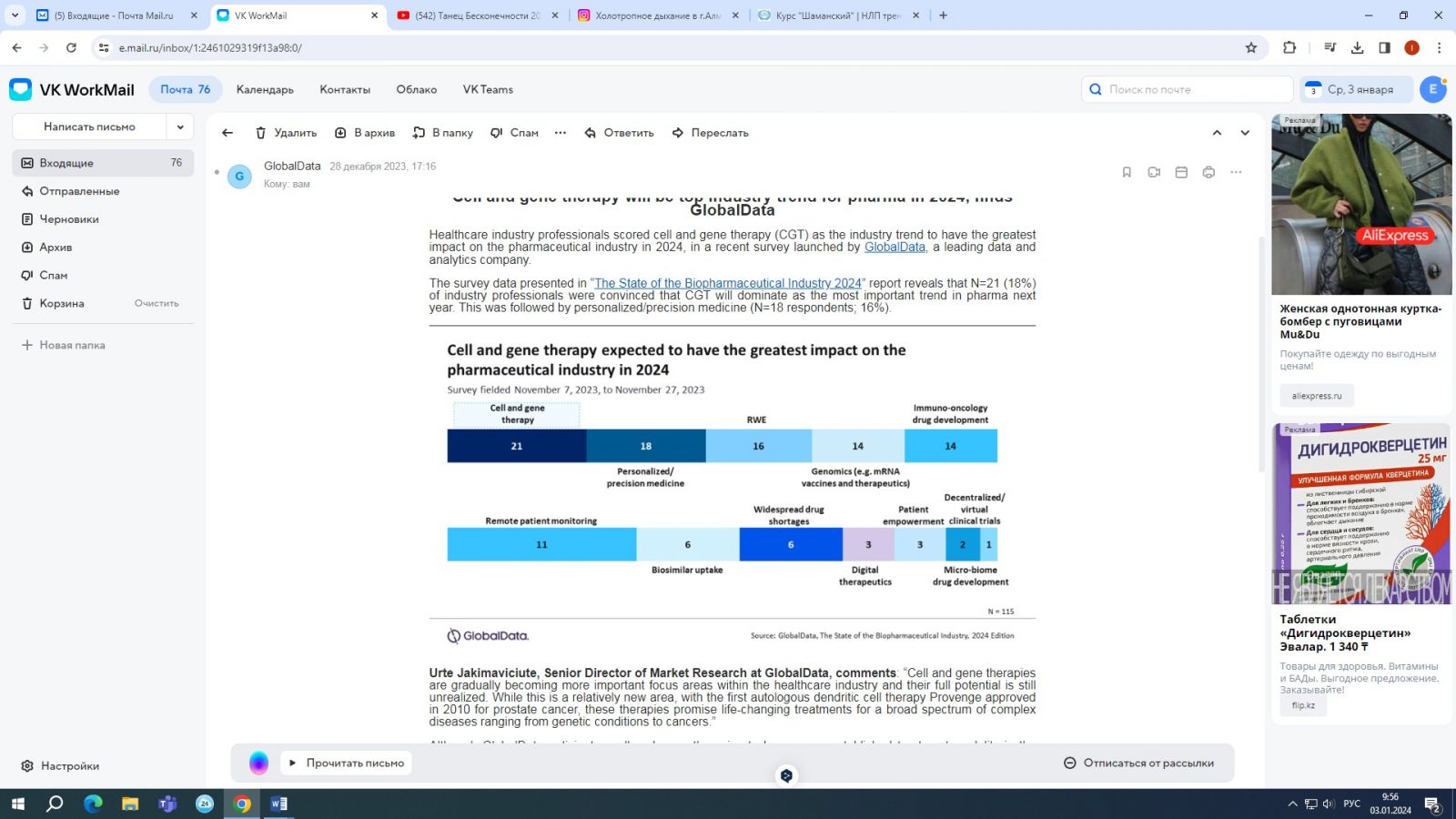Image resolution: width=1456 pixels, height=819 pixels.
Task: Toggle the Chrome side panel
Action: [x=1385, y=48]
